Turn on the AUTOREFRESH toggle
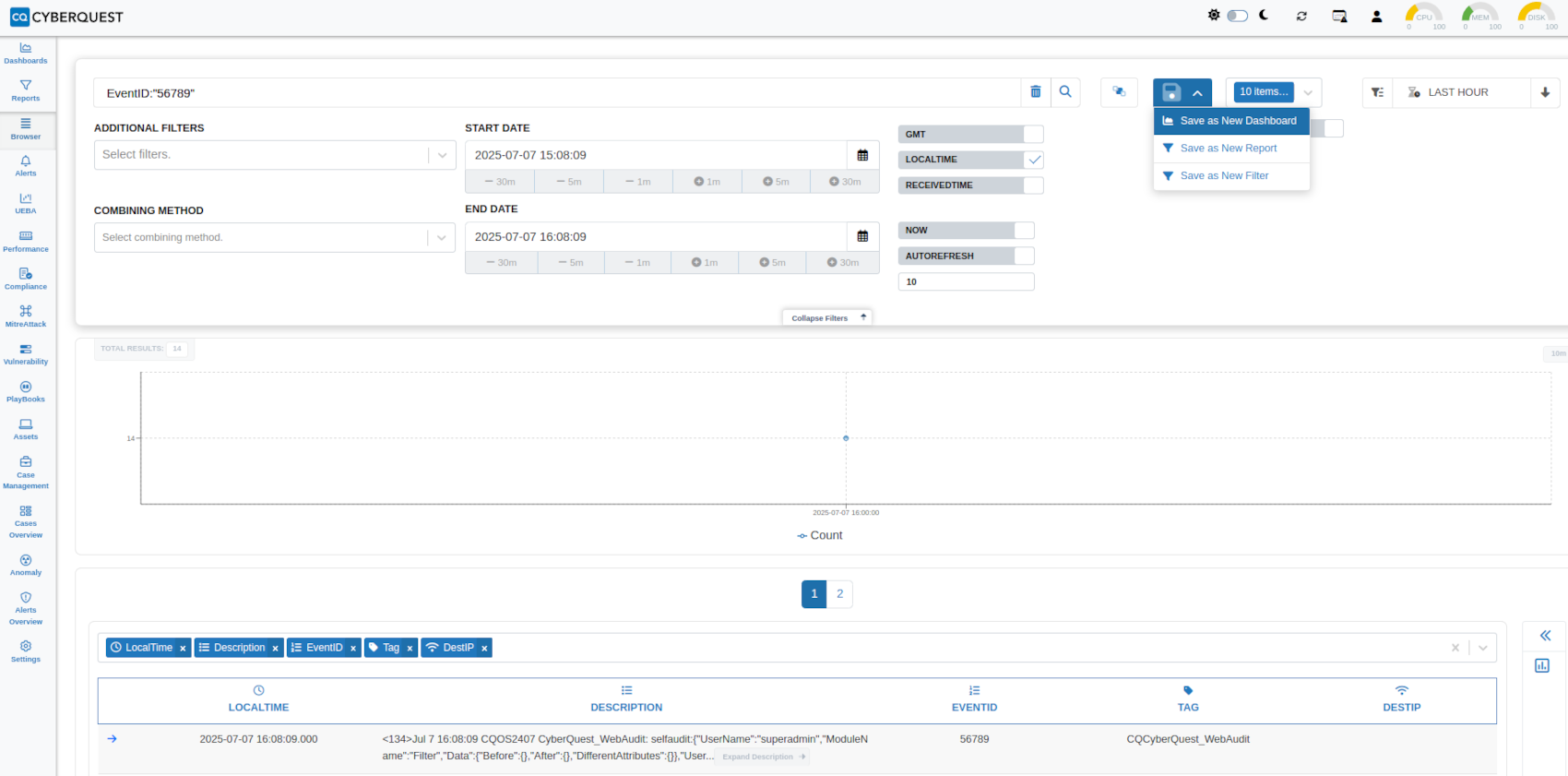 pos(1024,257)
